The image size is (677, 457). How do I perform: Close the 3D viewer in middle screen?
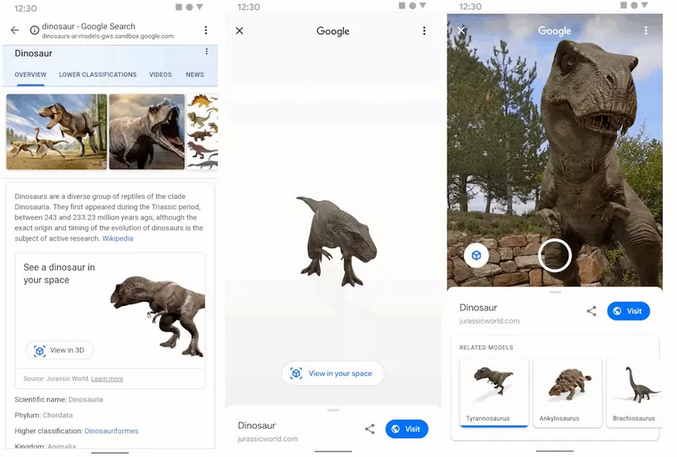coord(239,31)
